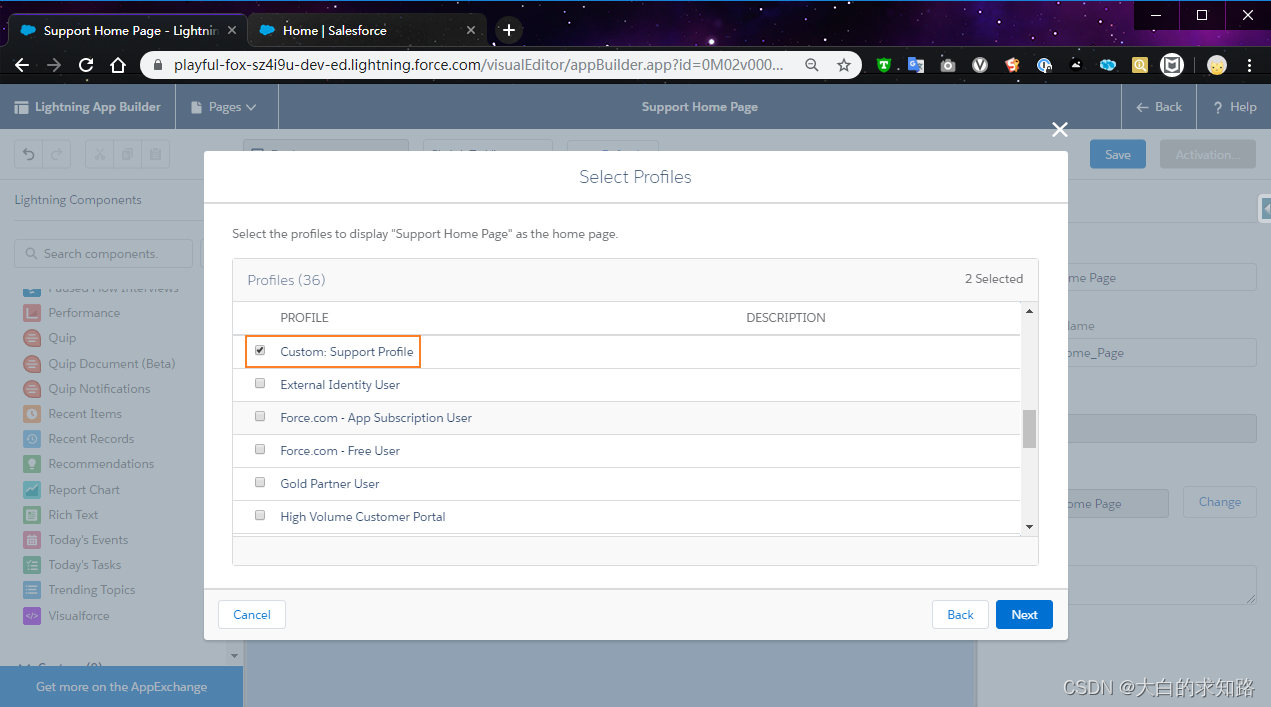Pick the Trending Topics component icon
The height and width of the screenshot is (707, 1271).
click(x=32, y=590)
